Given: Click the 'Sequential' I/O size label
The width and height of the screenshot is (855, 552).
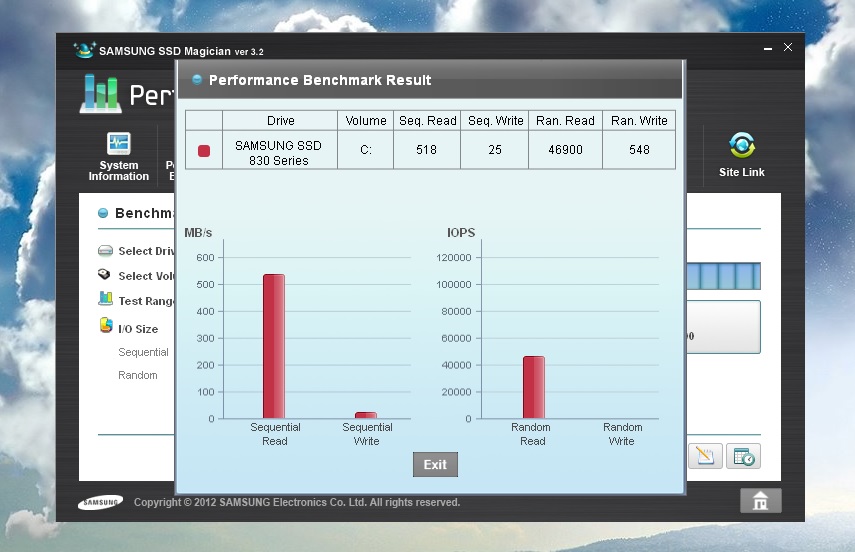Looking at the screenshot, I should pyautogui.click(x=143, y=352).
